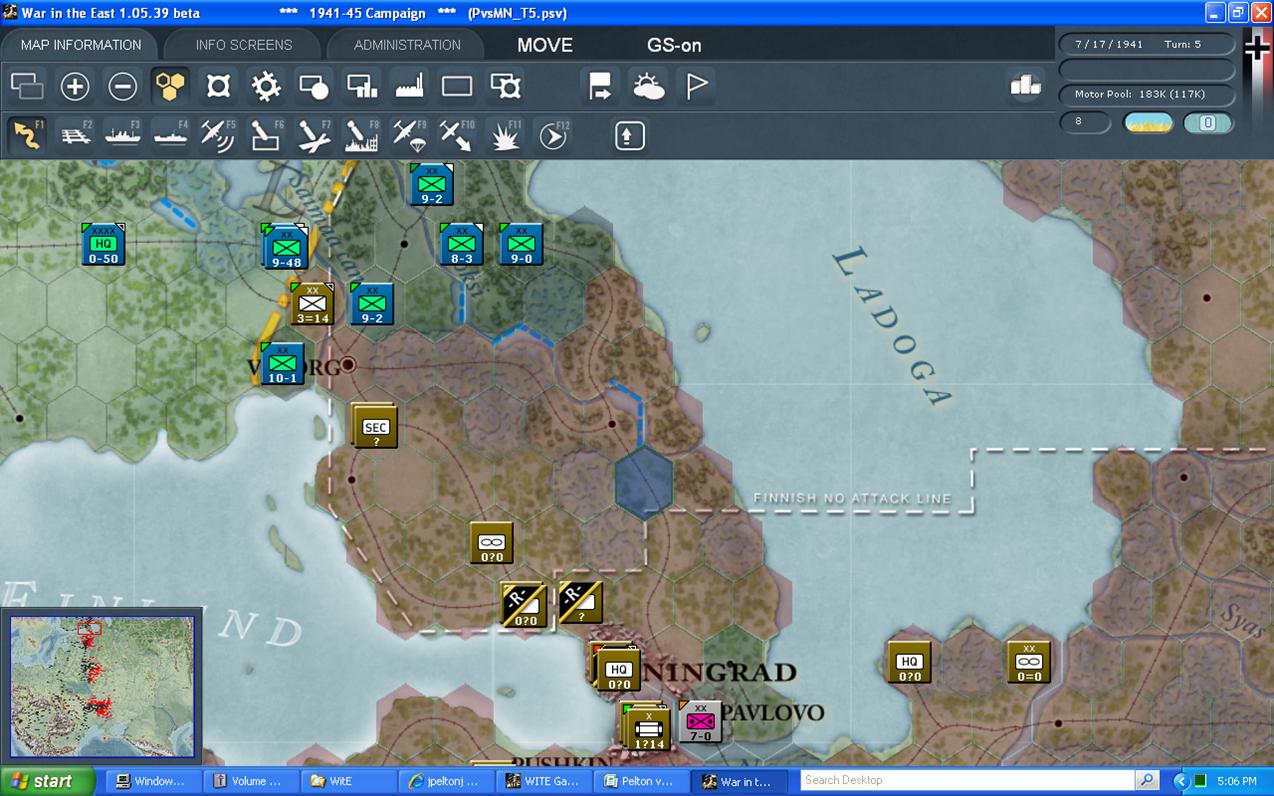1274x796 pixels.
Task: Select the Finnish 10-1 unit near Vyborg
Action: point(282,363)
